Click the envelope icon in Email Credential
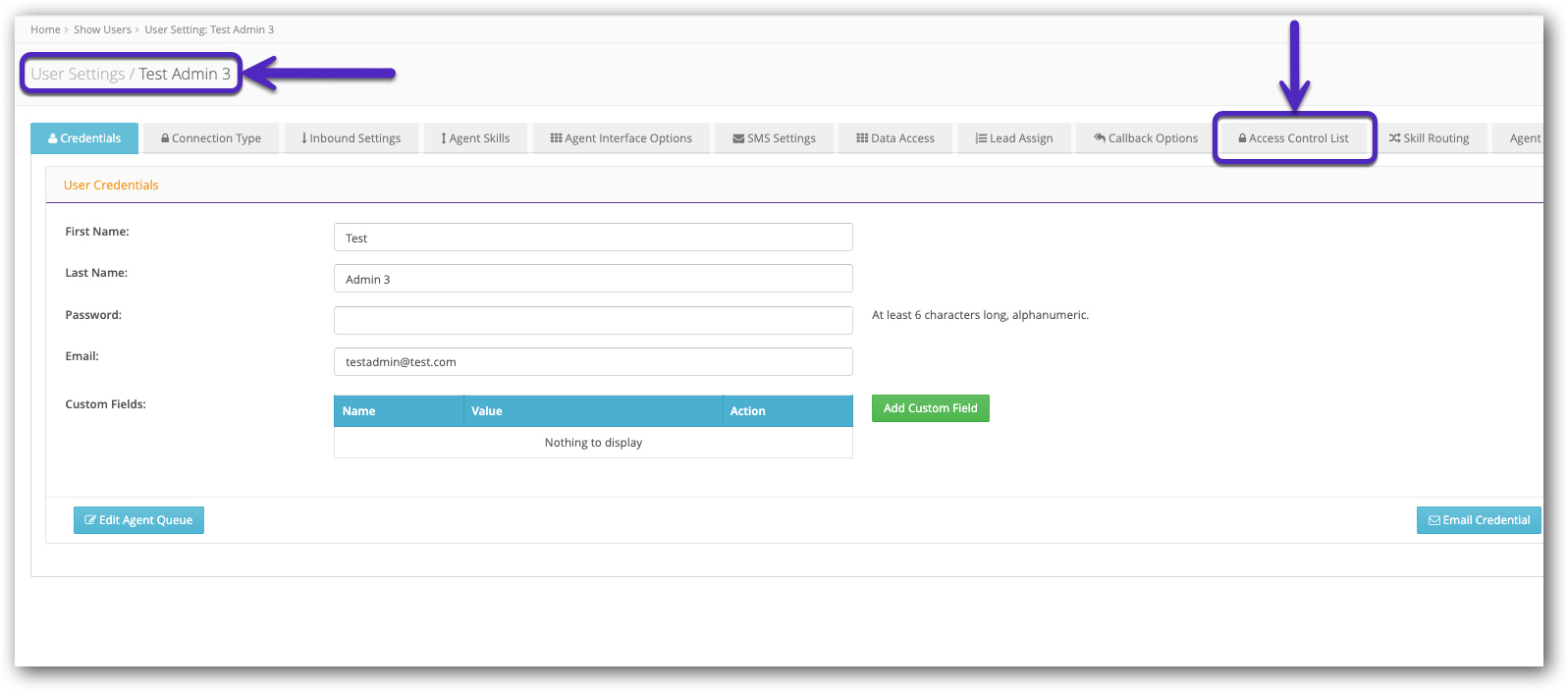 1434,520
